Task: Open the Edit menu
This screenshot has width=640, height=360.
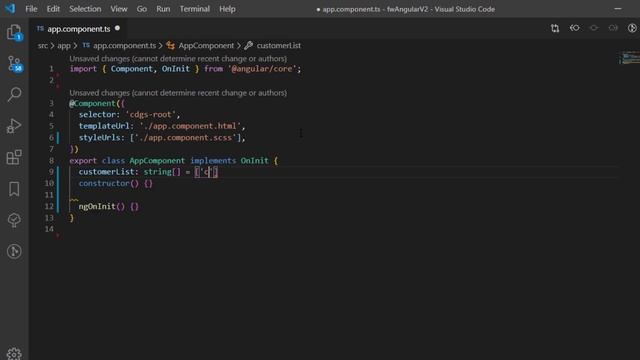Action: coord(53,9)
